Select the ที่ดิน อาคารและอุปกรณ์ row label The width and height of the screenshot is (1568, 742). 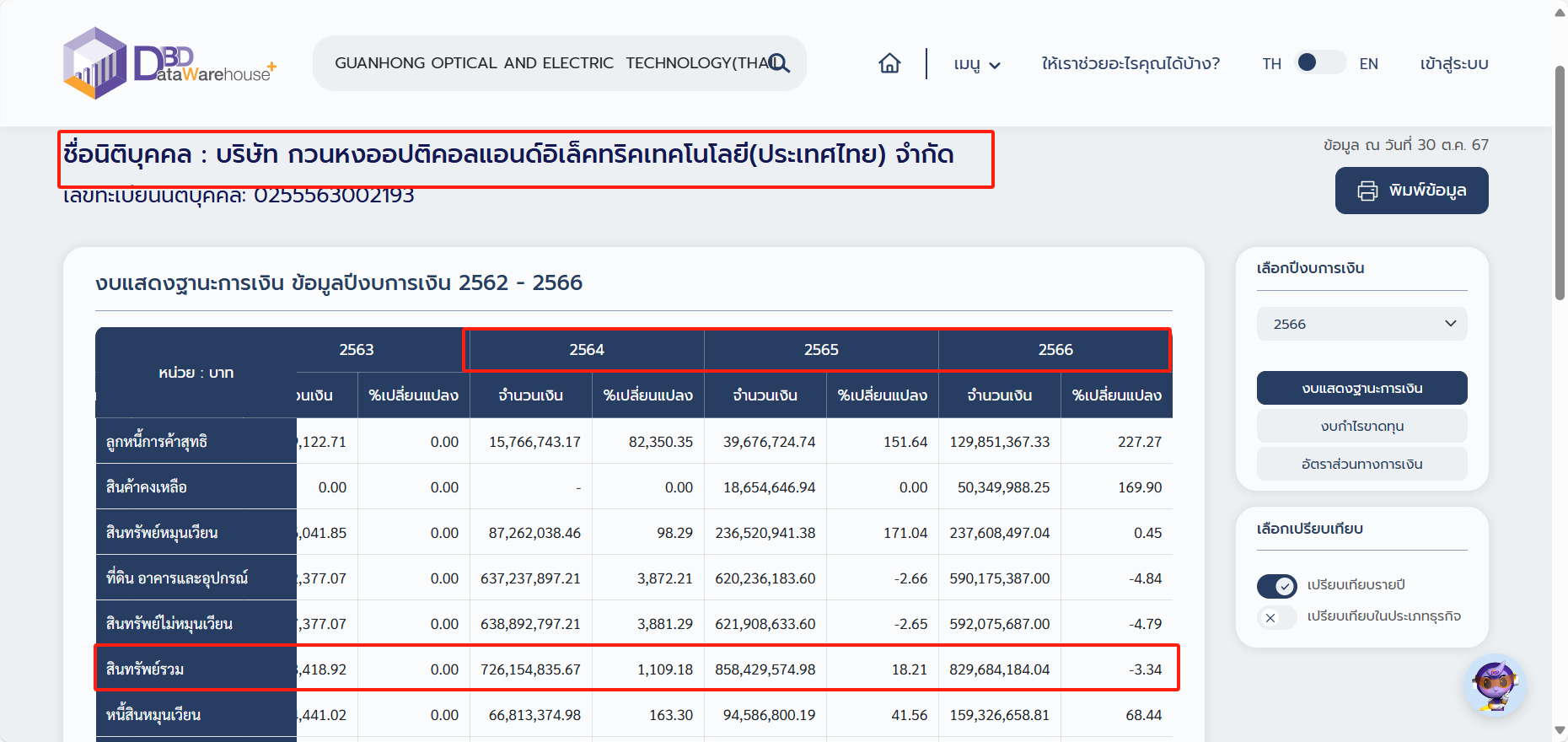coord(196,578)
